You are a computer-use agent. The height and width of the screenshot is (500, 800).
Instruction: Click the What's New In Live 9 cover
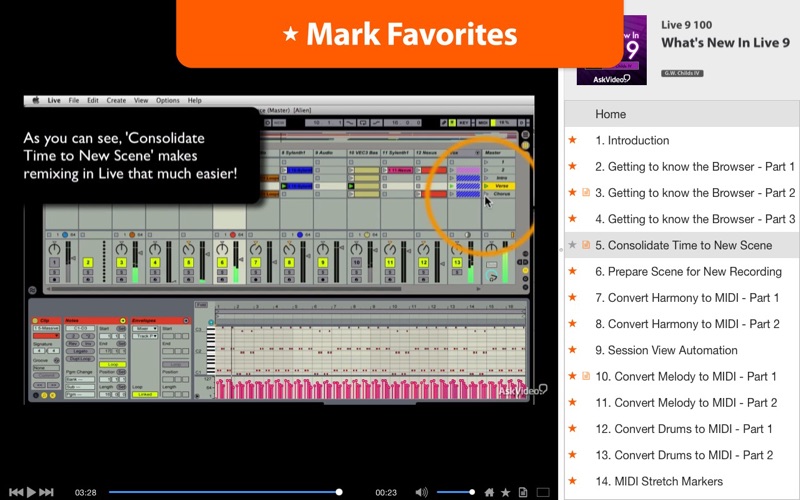[x=612, y=50]
